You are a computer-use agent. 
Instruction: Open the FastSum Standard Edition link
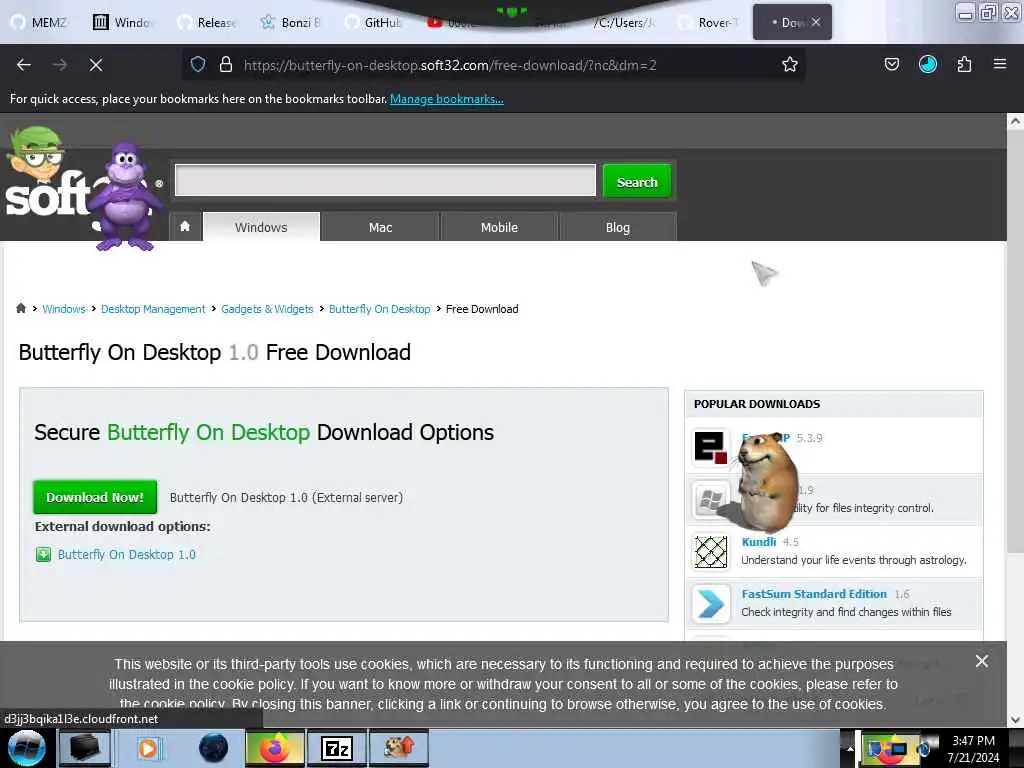pyautogui.click(x=814, y=594)
